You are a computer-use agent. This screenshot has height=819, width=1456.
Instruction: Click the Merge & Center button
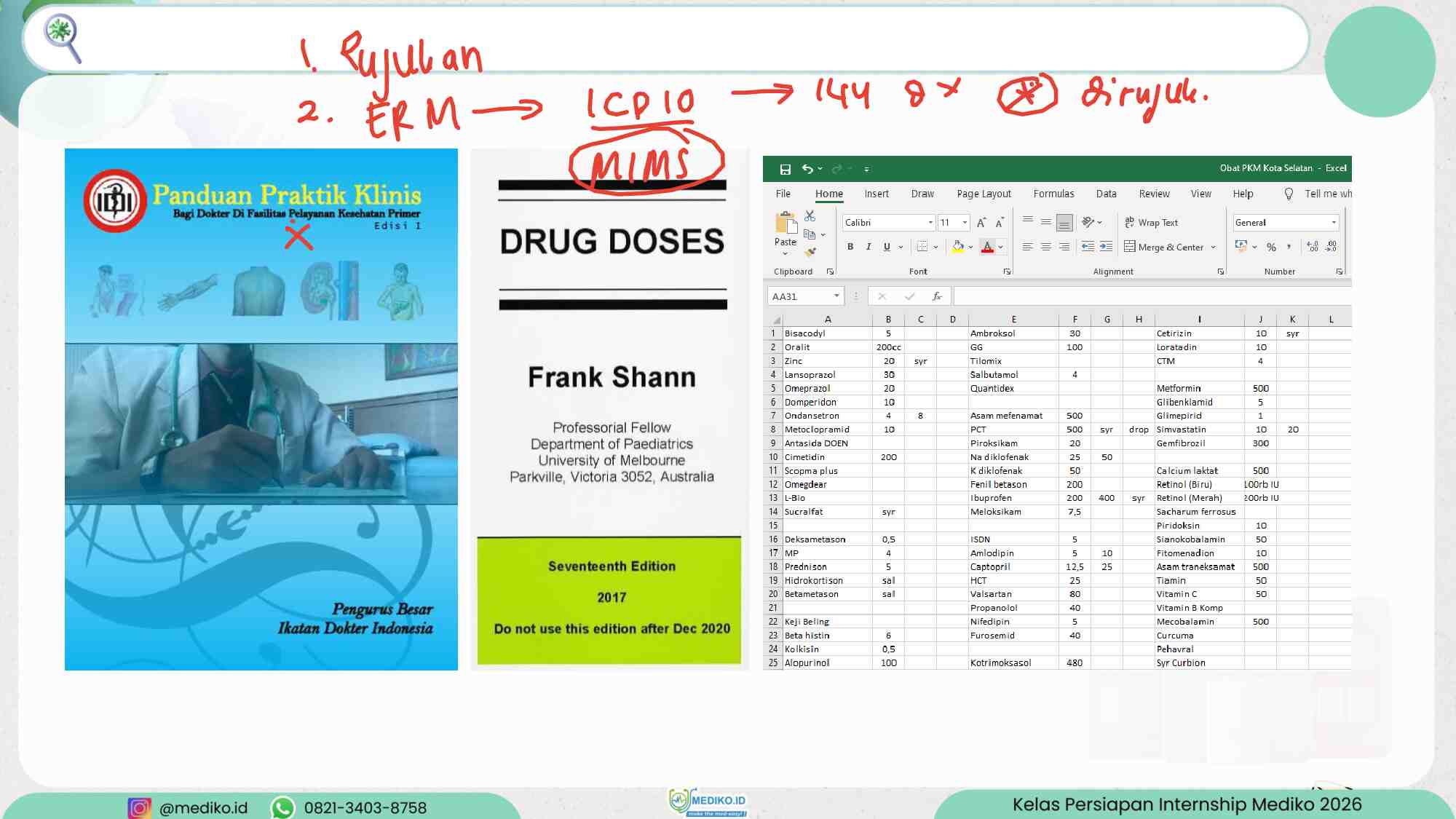pyautogui.click(x=1164, y=247)
